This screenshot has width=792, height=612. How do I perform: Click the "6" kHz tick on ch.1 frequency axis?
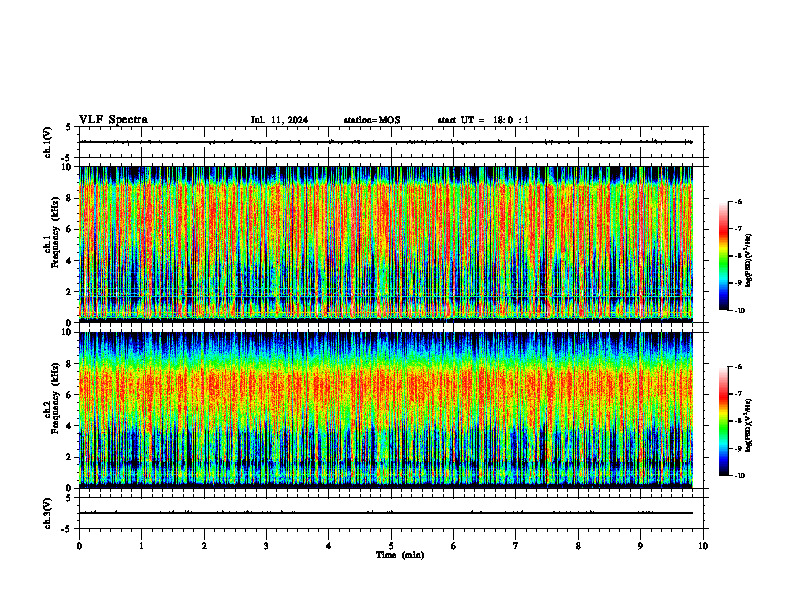coord(70,230)
